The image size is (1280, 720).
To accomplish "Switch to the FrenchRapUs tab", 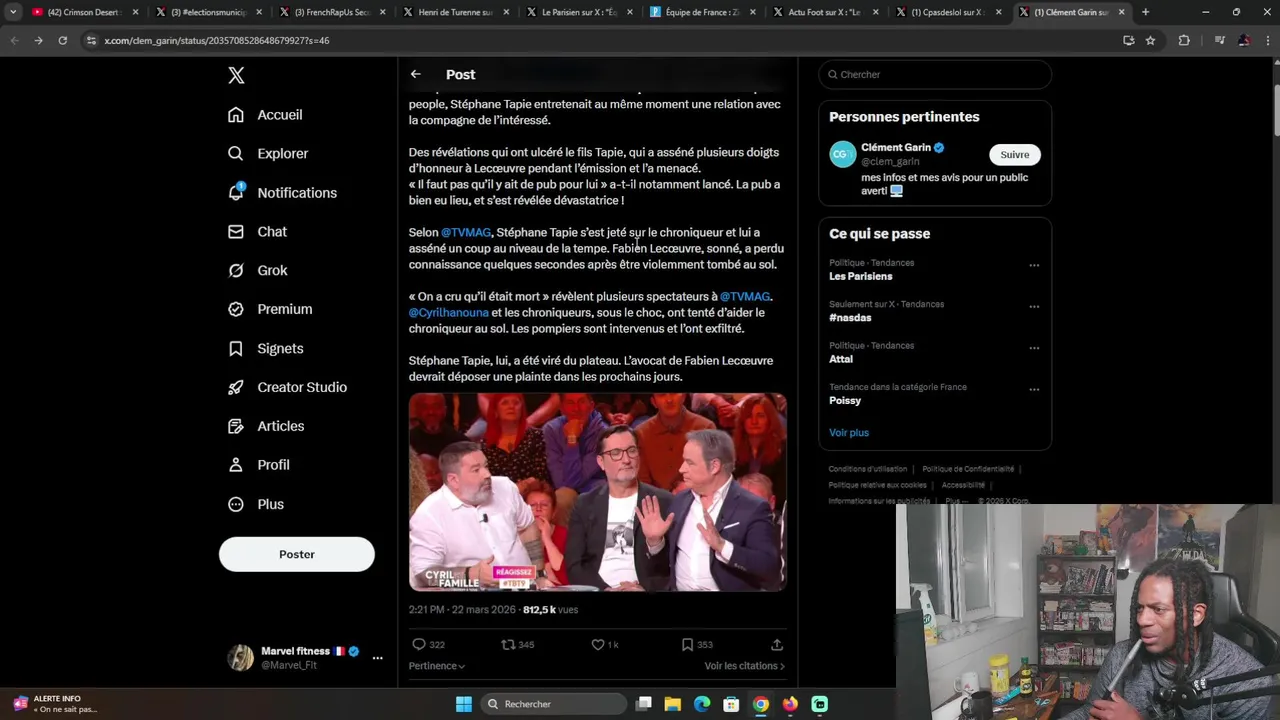I will point(332,12).
